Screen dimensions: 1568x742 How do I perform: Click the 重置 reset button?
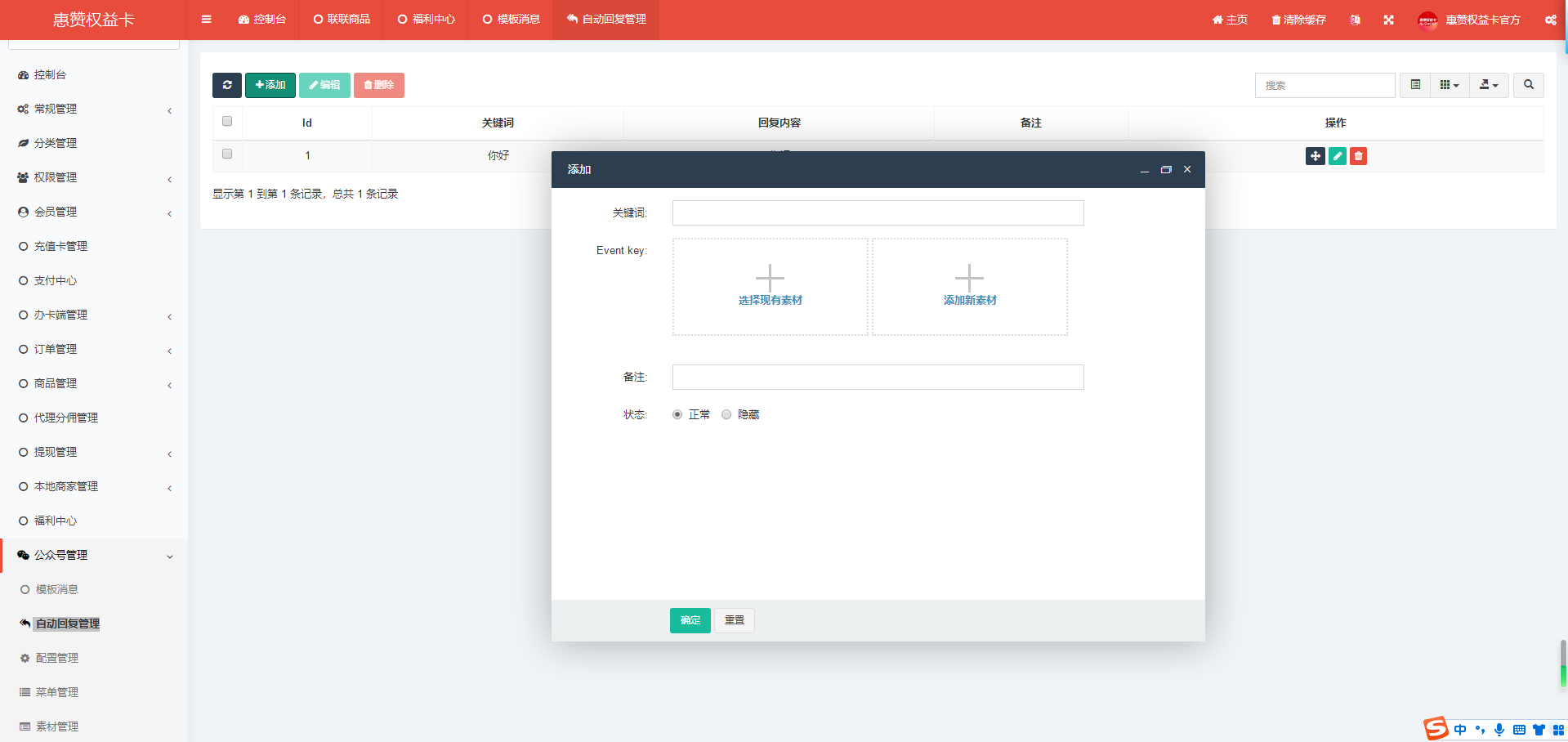pyautogui.click(x=735, y=620)
